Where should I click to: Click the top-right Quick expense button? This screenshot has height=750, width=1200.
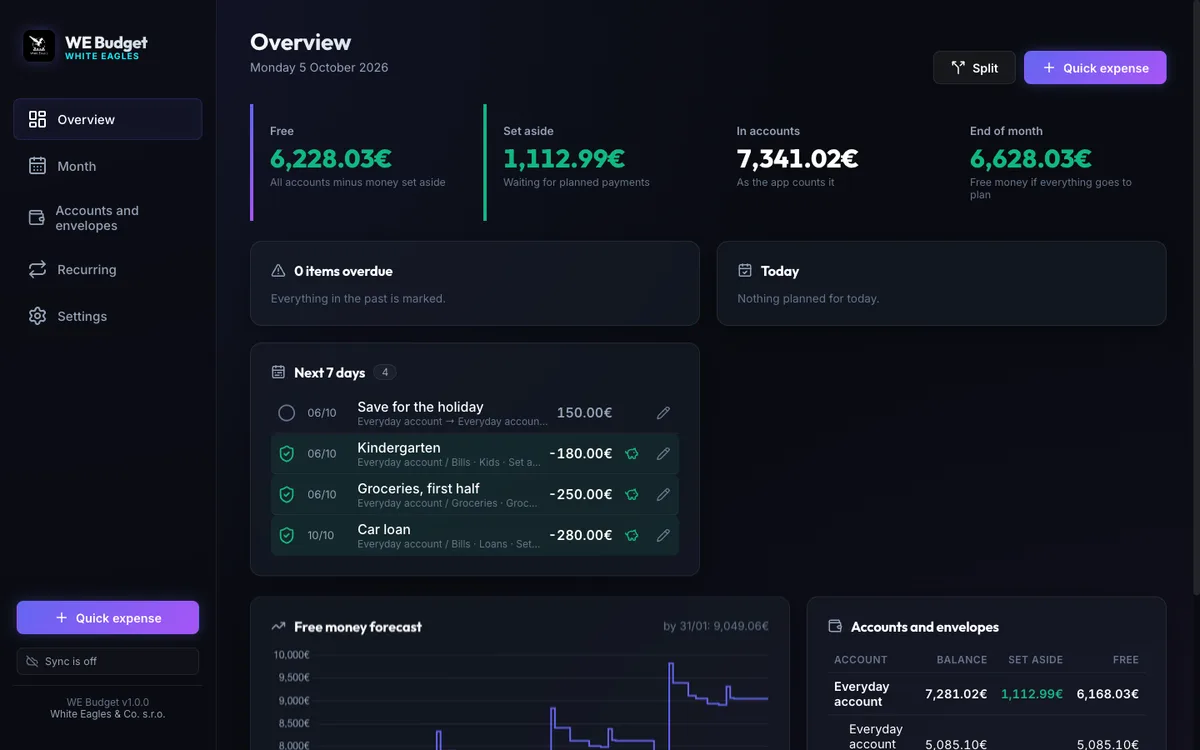[x=1095, y=68]
